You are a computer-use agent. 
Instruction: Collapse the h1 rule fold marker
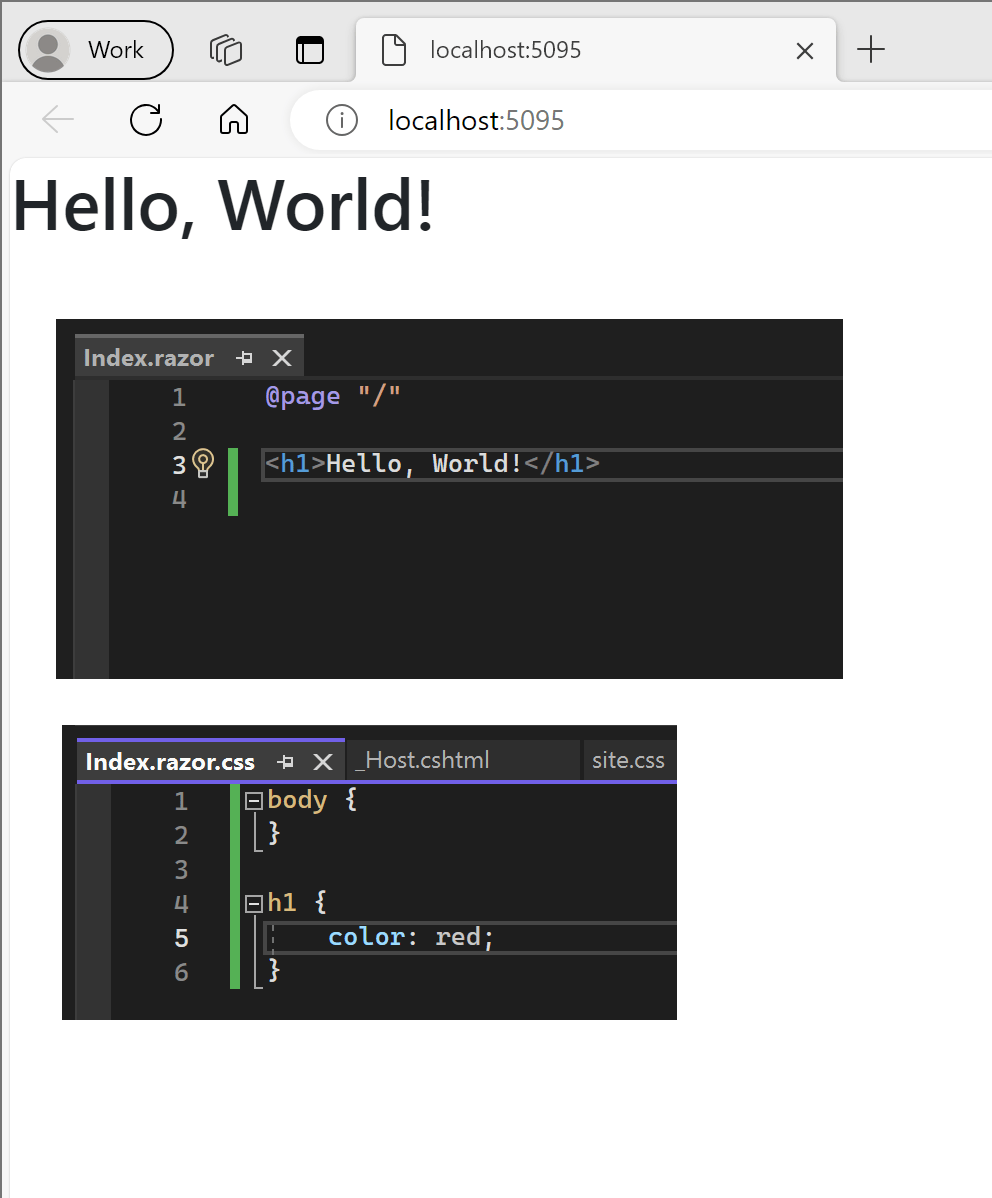pos(252,902)
